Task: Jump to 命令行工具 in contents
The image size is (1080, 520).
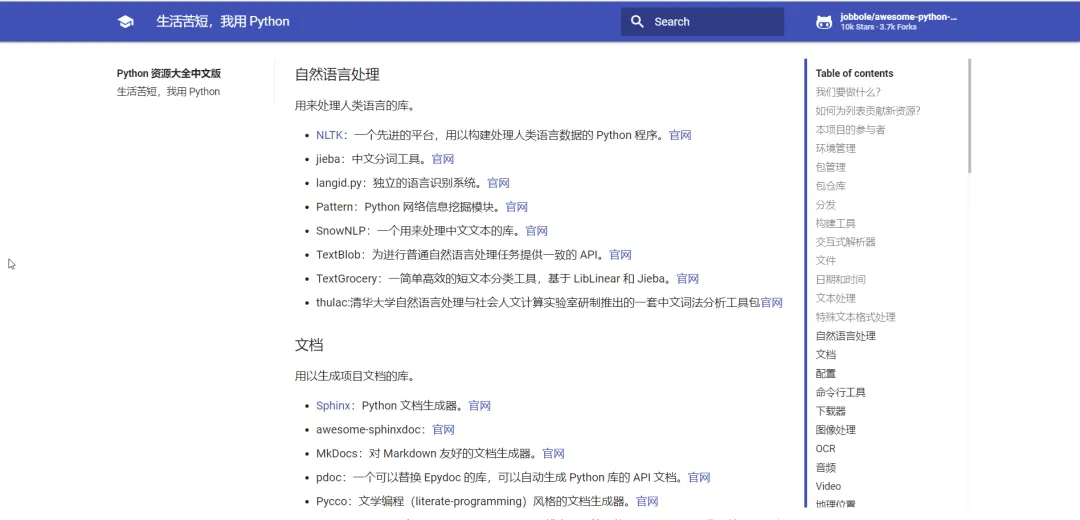Action: (x=840, y=393)
